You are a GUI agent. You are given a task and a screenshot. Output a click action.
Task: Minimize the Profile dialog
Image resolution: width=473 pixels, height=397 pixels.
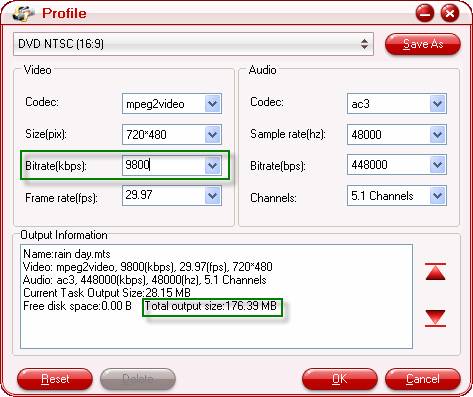(x=425, y=14)
